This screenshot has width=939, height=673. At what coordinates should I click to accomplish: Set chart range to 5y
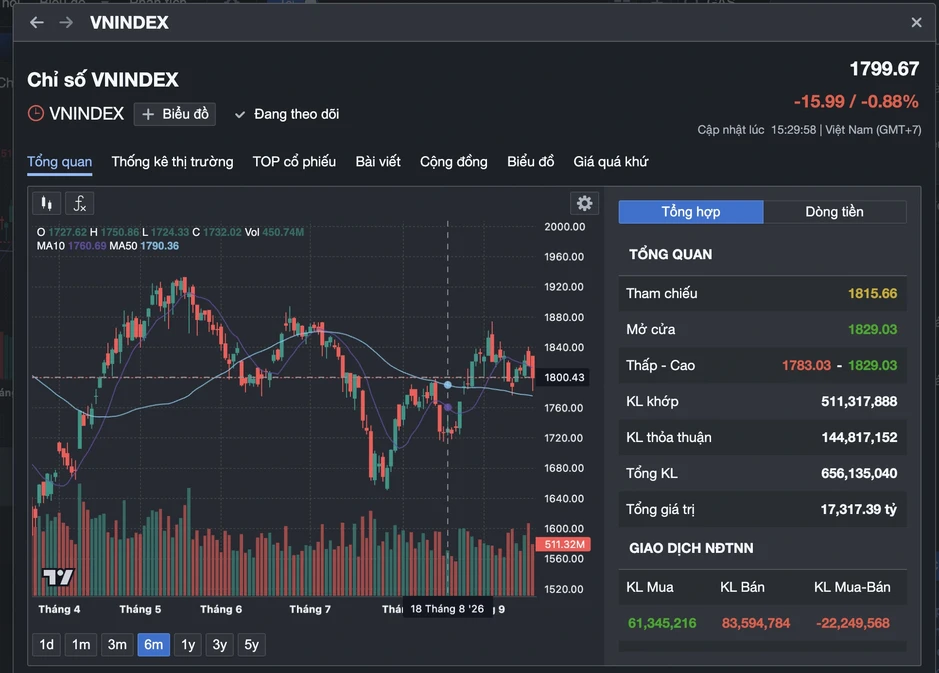(252, 645)
